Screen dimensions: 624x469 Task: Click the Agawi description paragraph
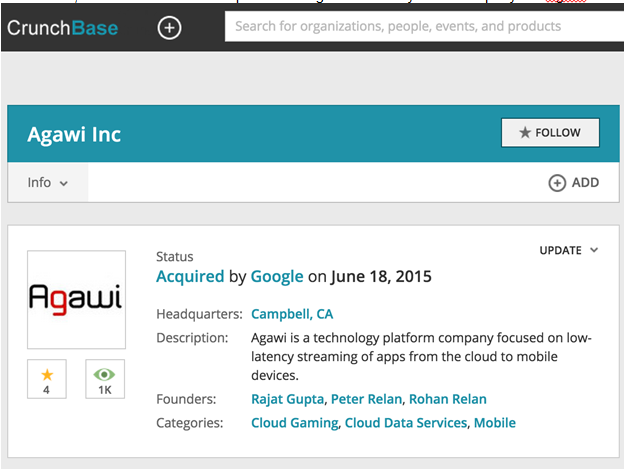(421, 356)
